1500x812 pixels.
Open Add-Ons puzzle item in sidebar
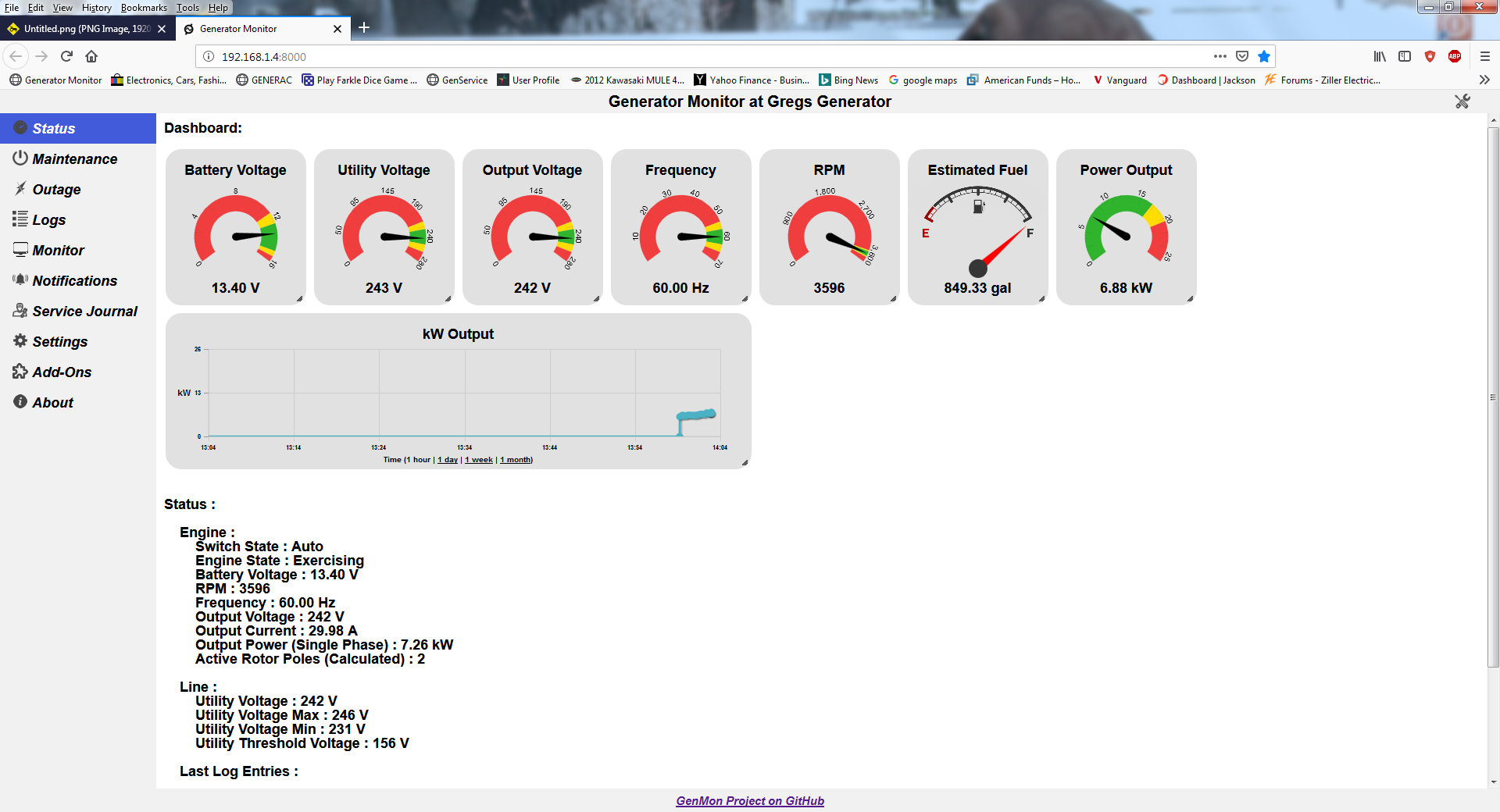(62, 372)
